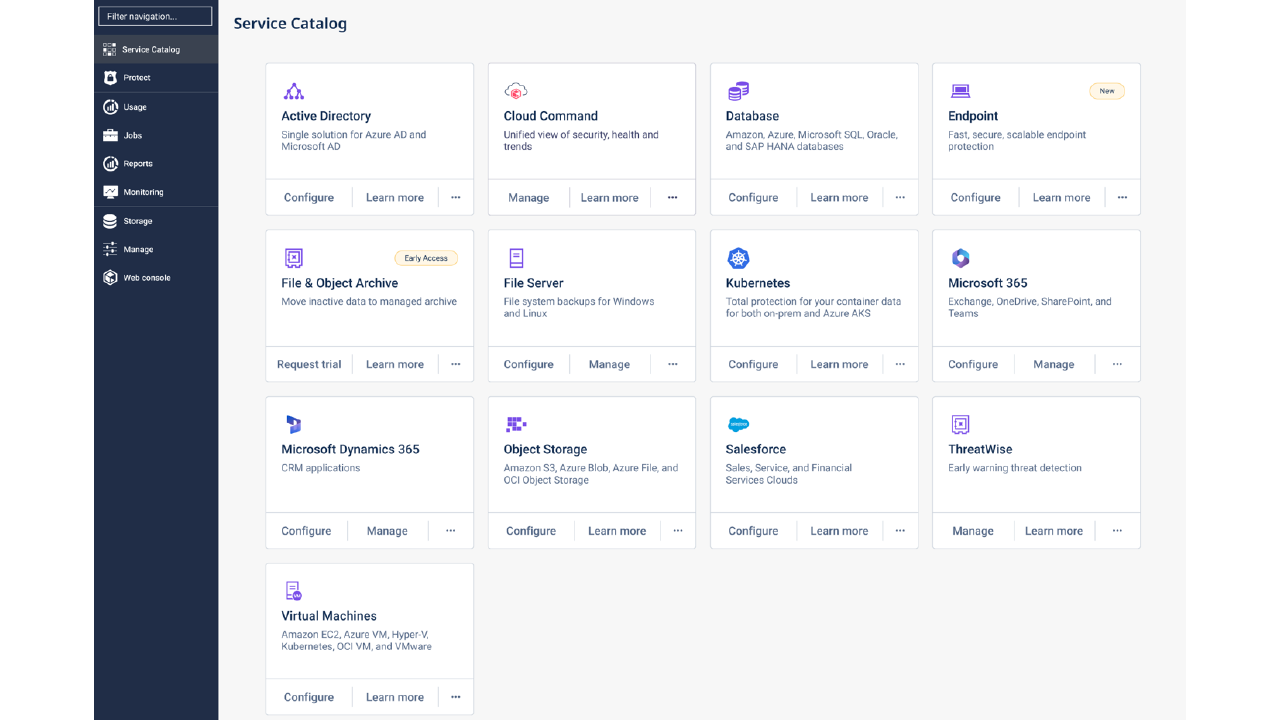Click the Microsoft 365 logo icon
The width and height of the screenshot is (1280, 720).
coord(960,258)
